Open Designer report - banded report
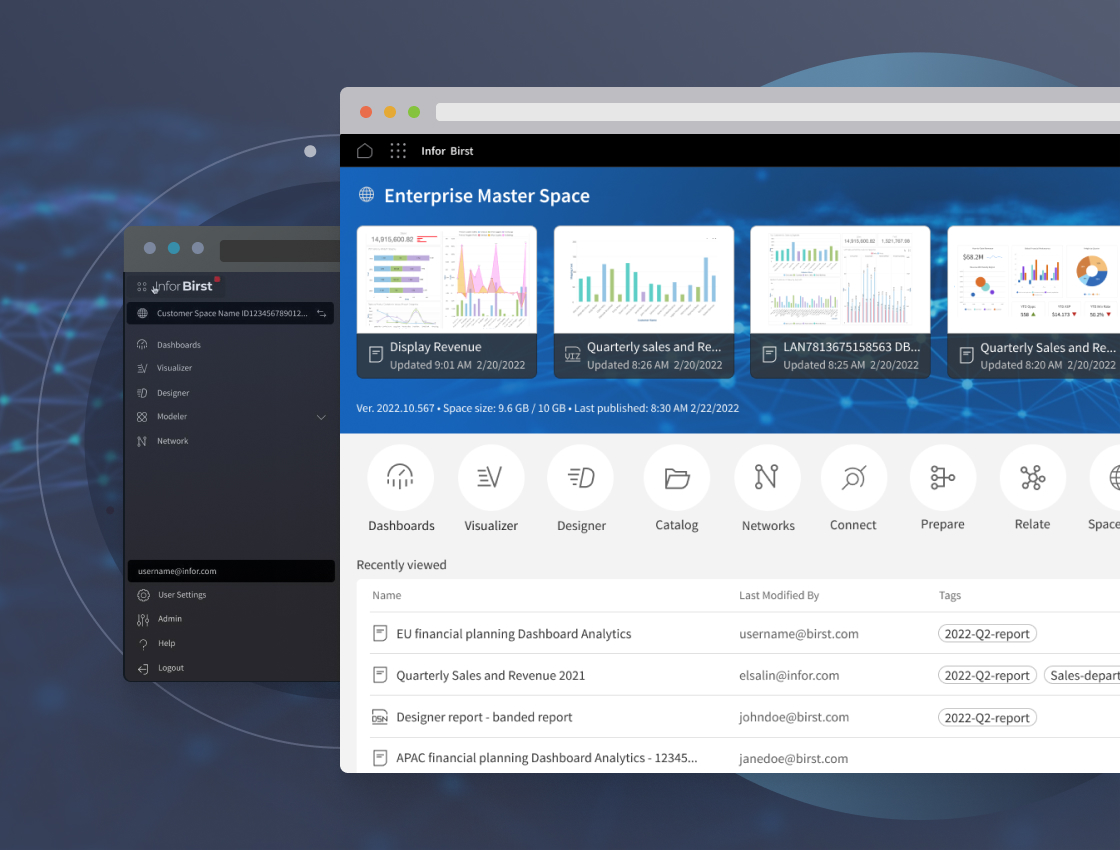The width and height of the screenshot is (1120, 850). (484, 717)
